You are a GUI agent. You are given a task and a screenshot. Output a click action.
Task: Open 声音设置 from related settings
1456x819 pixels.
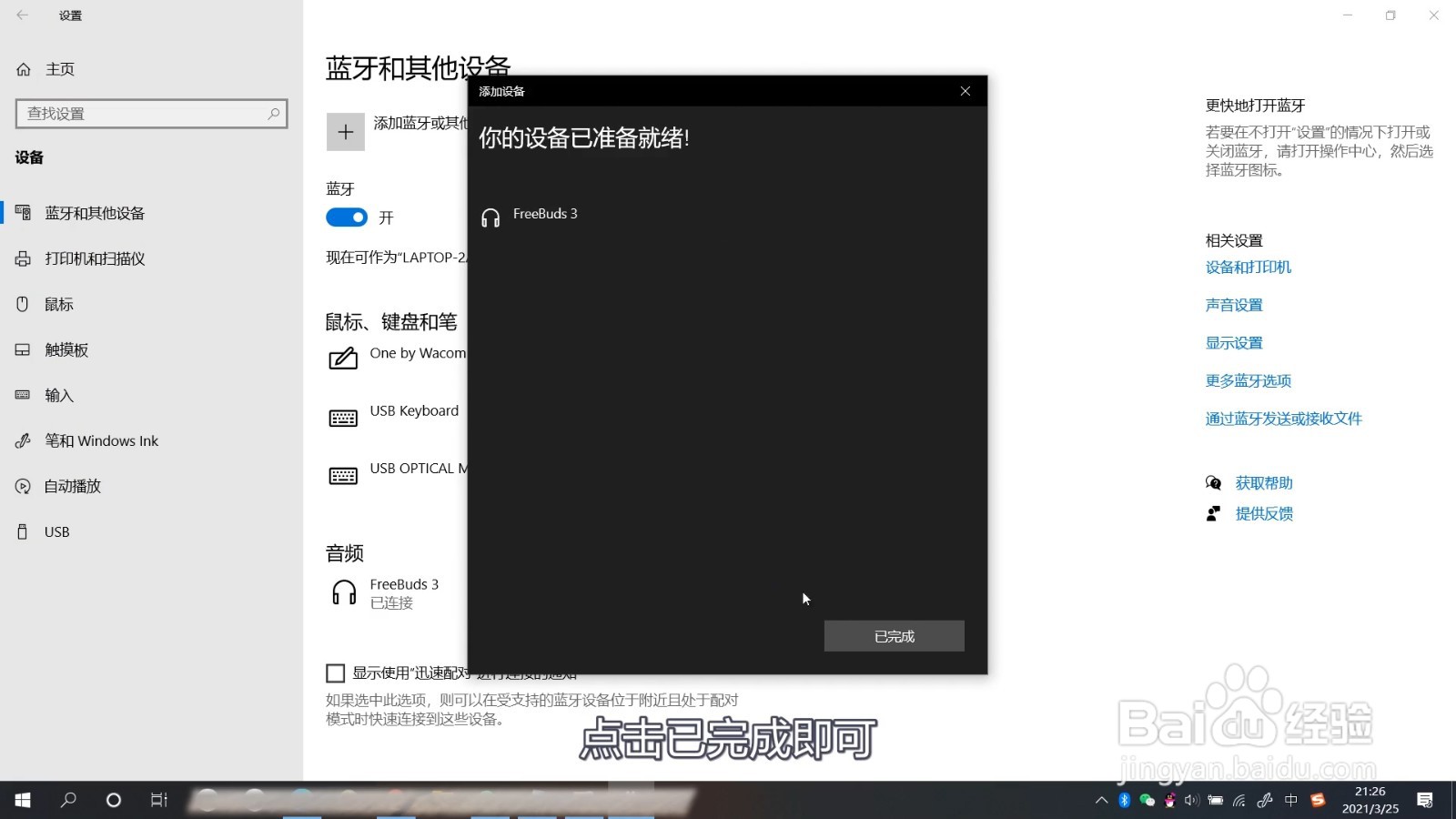click(x=1233, y=305)
